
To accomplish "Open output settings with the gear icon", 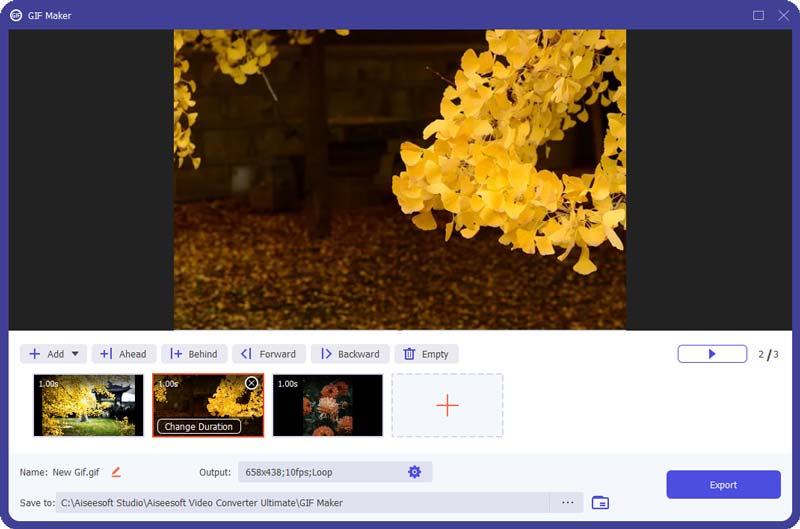I will tap(414, 472).
